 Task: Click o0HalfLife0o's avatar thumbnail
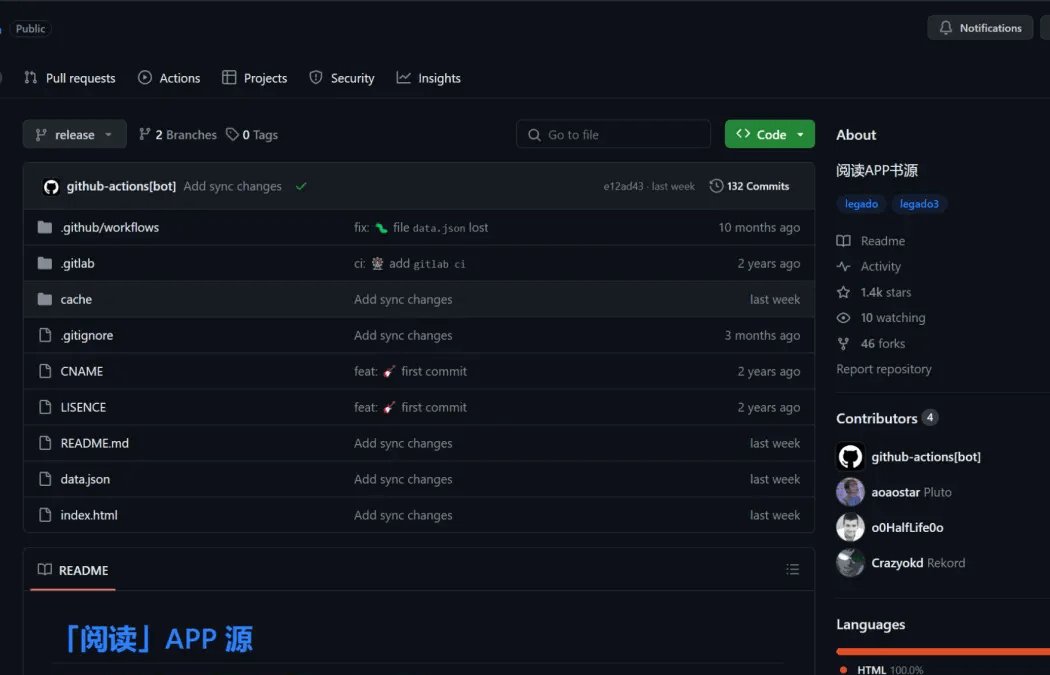click(x=850, y=528)
